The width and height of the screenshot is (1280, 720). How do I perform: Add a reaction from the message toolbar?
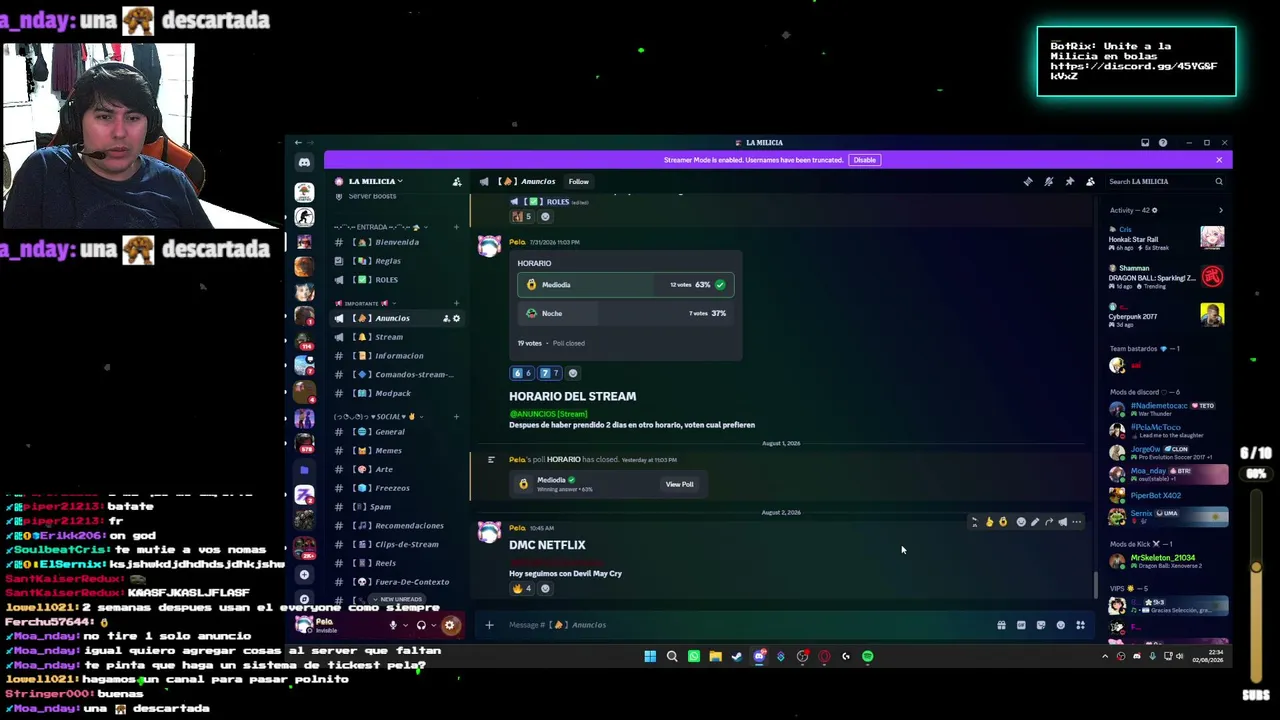1021,522
